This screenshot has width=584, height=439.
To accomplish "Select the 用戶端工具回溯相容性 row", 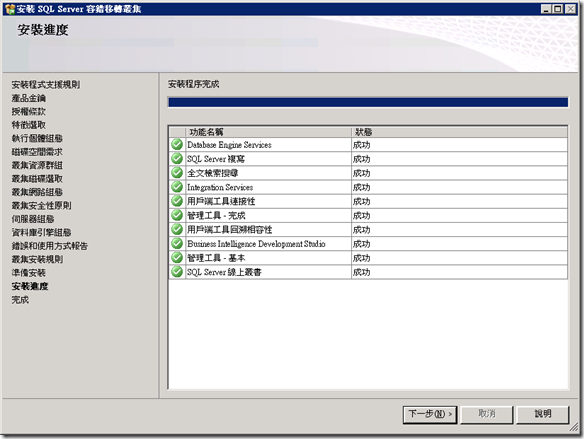I will 368,229.
